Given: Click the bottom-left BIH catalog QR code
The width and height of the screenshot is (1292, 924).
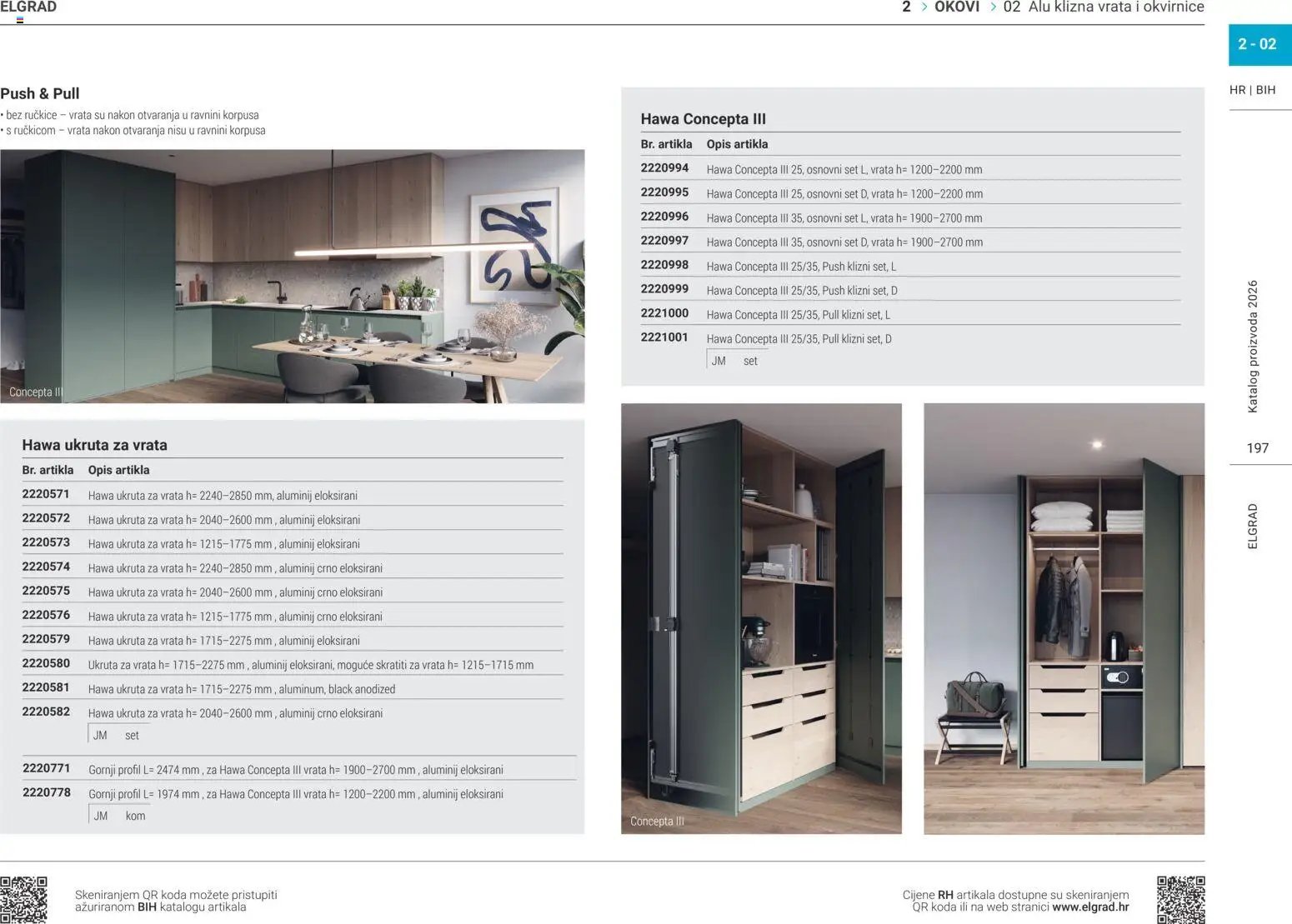Looking at the screenshot, I should [23, 899].
